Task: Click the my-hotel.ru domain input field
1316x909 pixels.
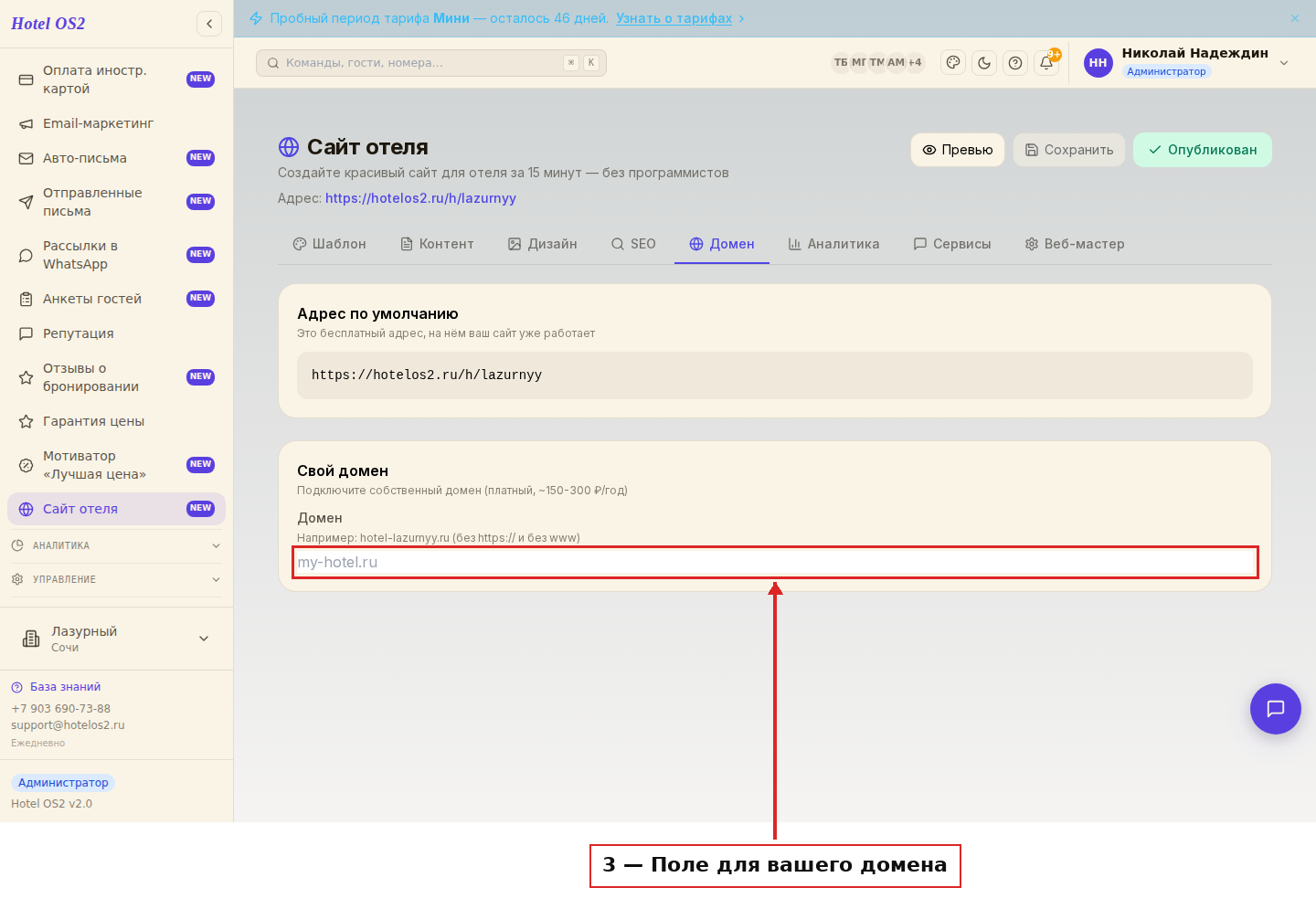Action: pos(775,563)
